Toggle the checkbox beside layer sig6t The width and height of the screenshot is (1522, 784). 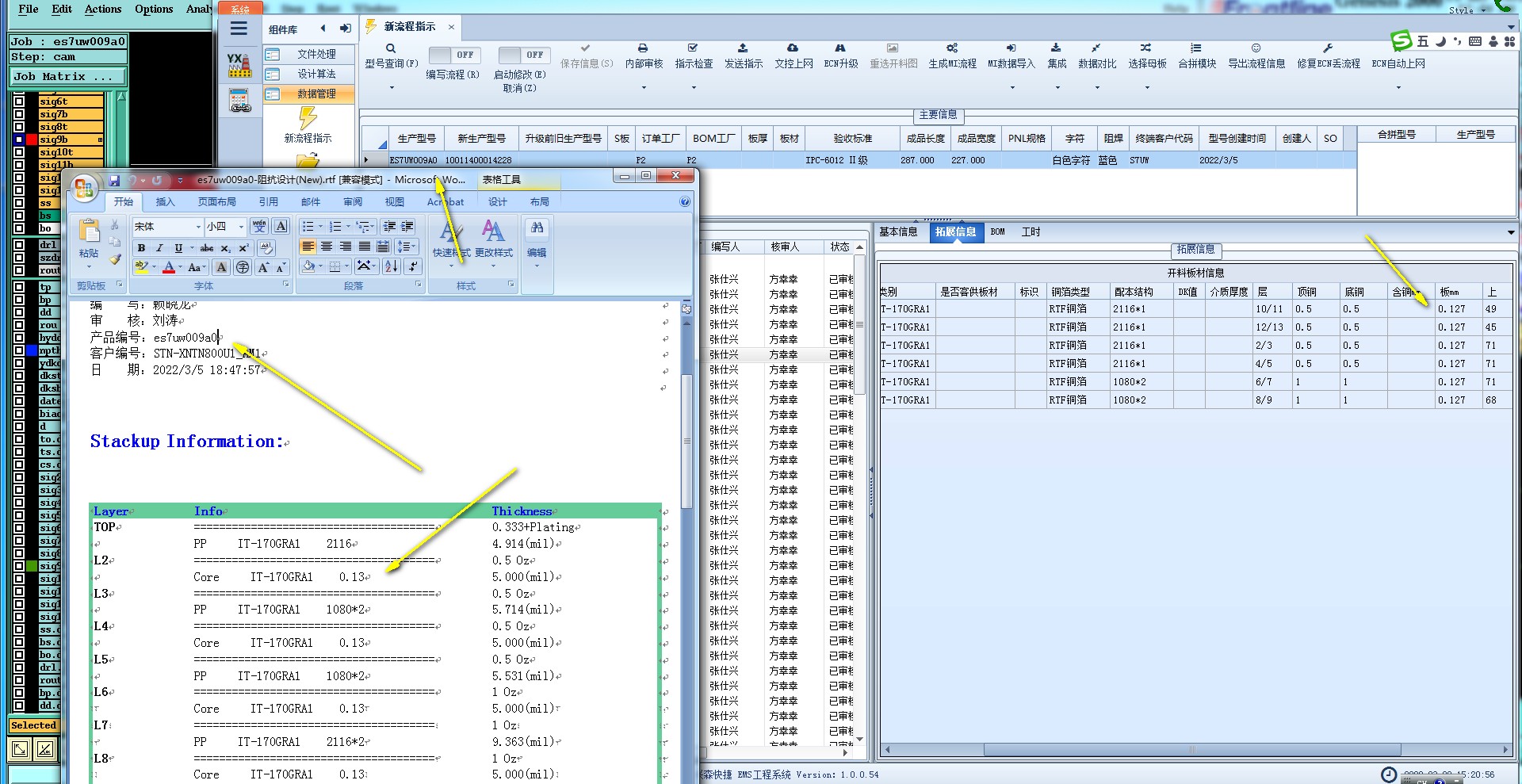point(19,101)
